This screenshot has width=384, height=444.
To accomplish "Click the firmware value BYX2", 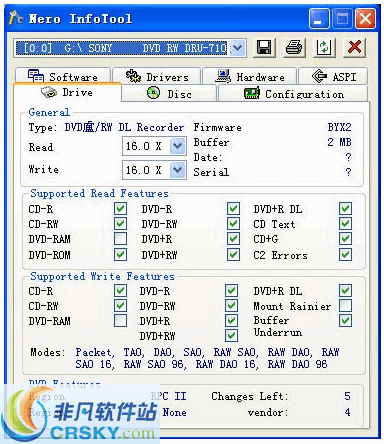I will pos(339,127).
